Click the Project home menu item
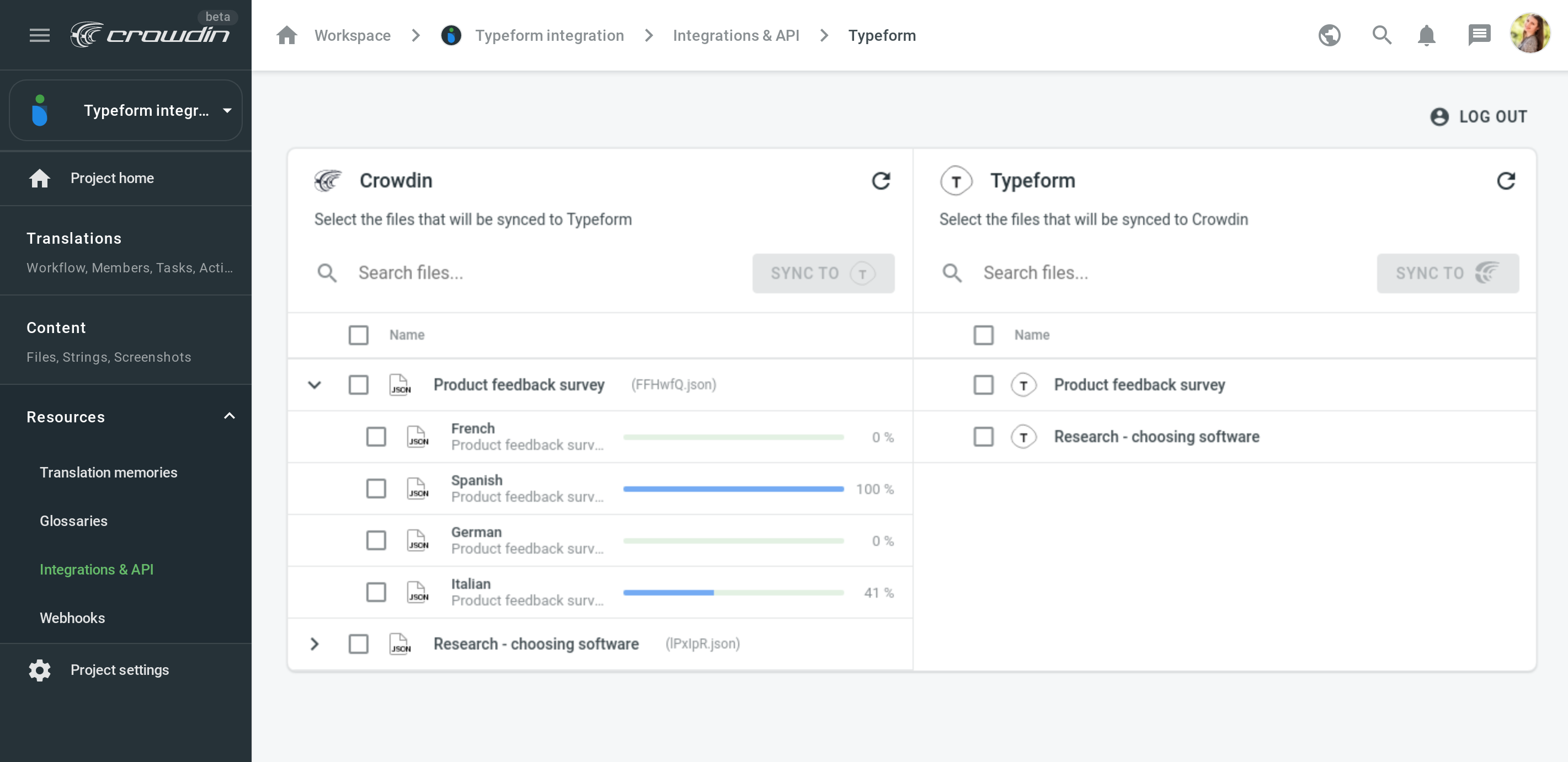The height and width of the screenshot is (762, 1568). (112, 178)
